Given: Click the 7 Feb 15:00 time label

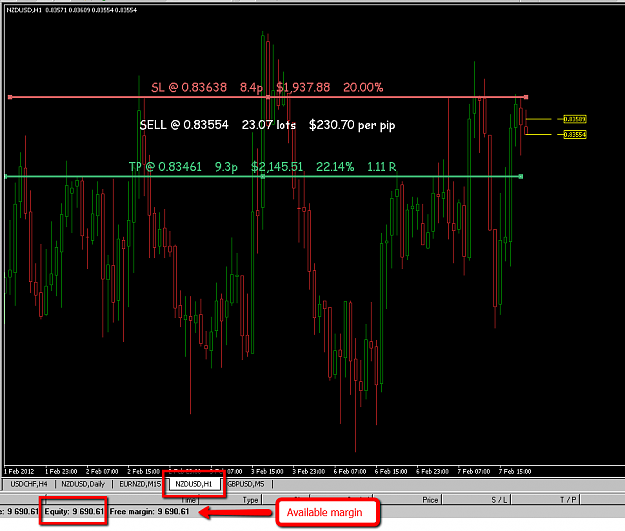Looking at the screenshot, I should pos(515,472).
